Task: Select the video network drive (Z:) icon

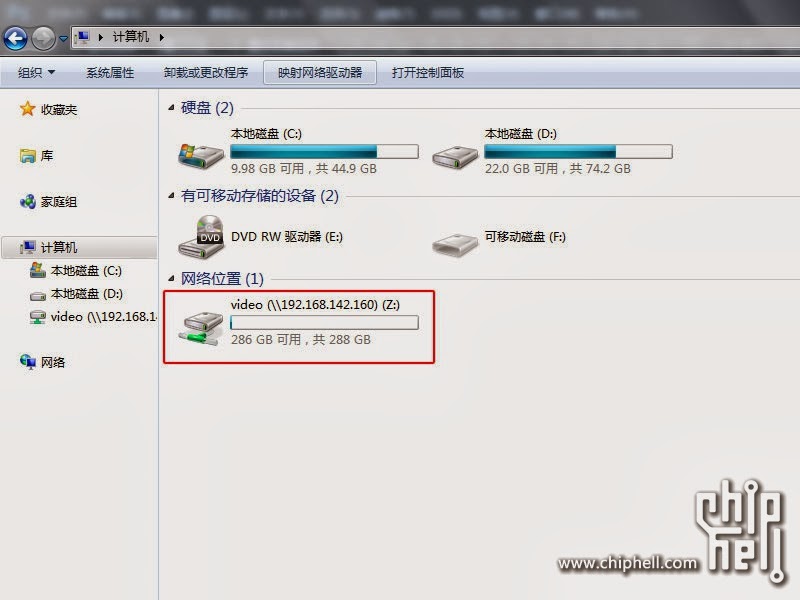Action: pyautogui.click(x=201, y=328)
